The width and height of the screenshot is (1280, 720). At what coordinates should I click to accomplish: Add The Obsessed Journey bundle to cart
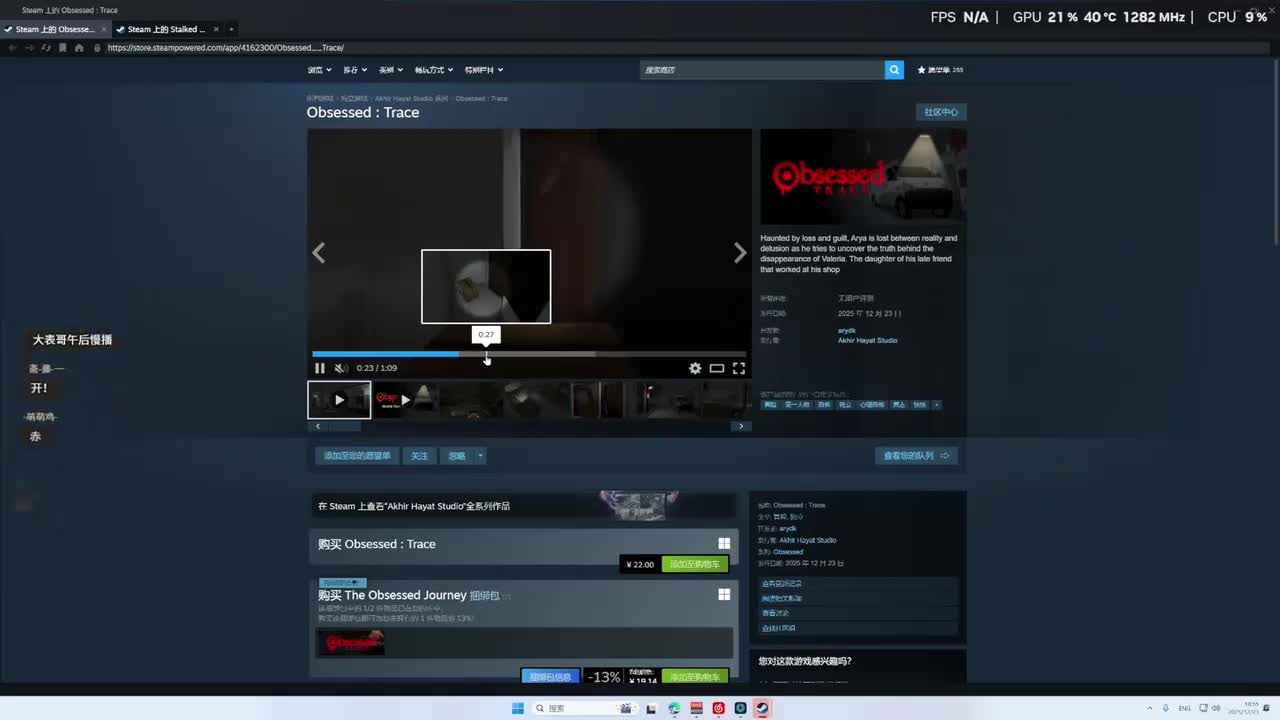click(695, 677)
